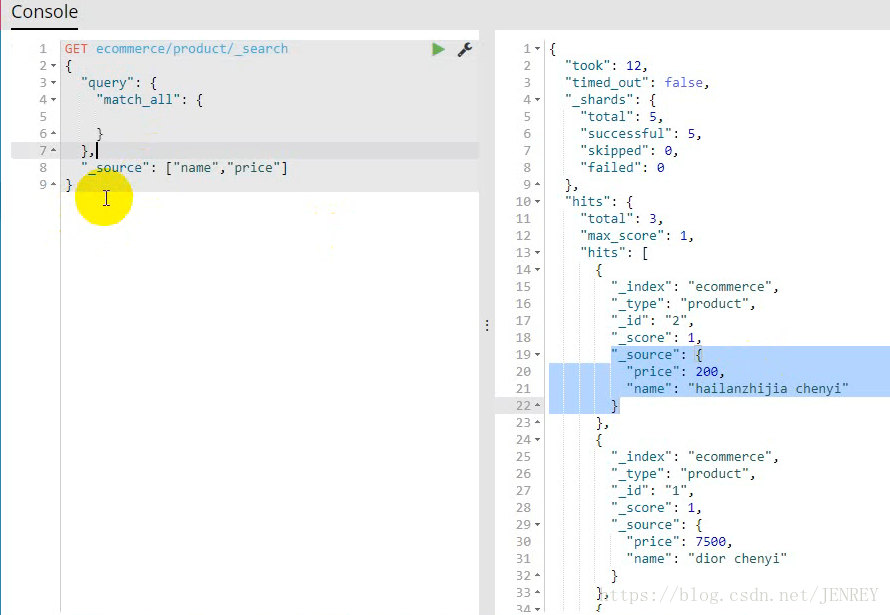
Task: Click the "_id": "2" line
Action: tap(652, 321)
